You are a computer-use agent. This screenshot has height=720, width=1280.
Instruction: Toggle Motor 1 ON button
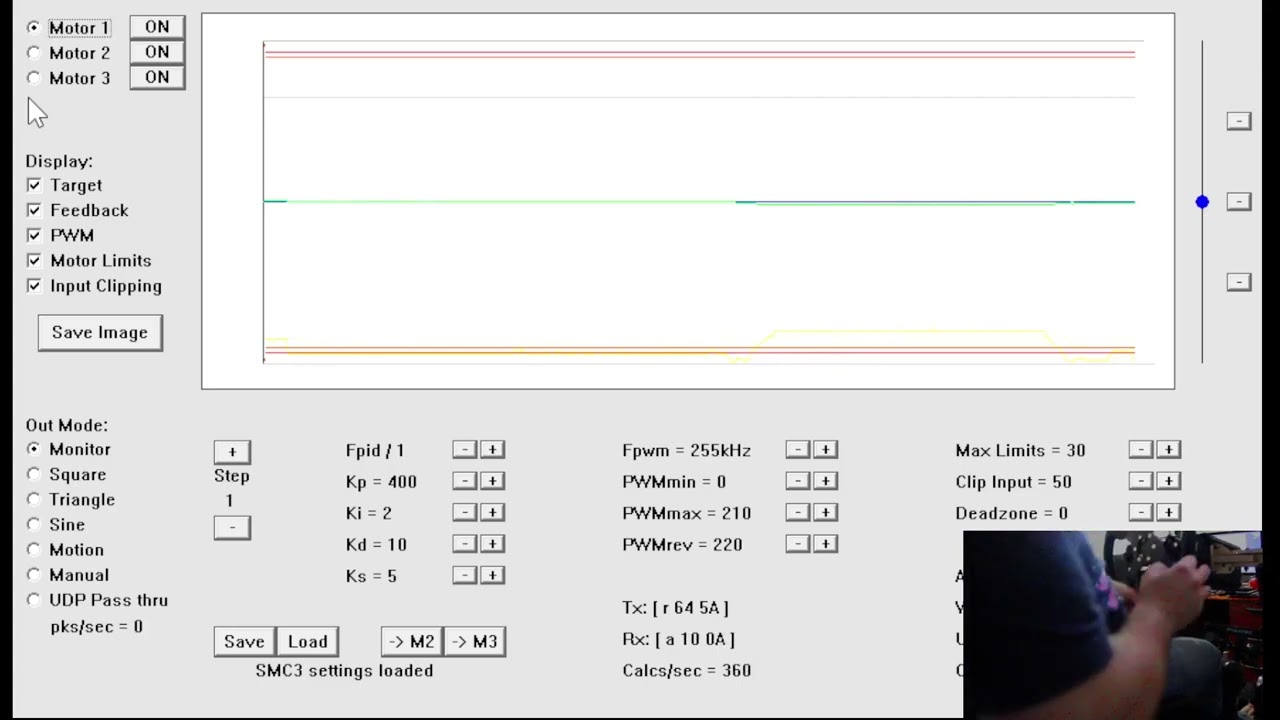[x=157, y=27]
